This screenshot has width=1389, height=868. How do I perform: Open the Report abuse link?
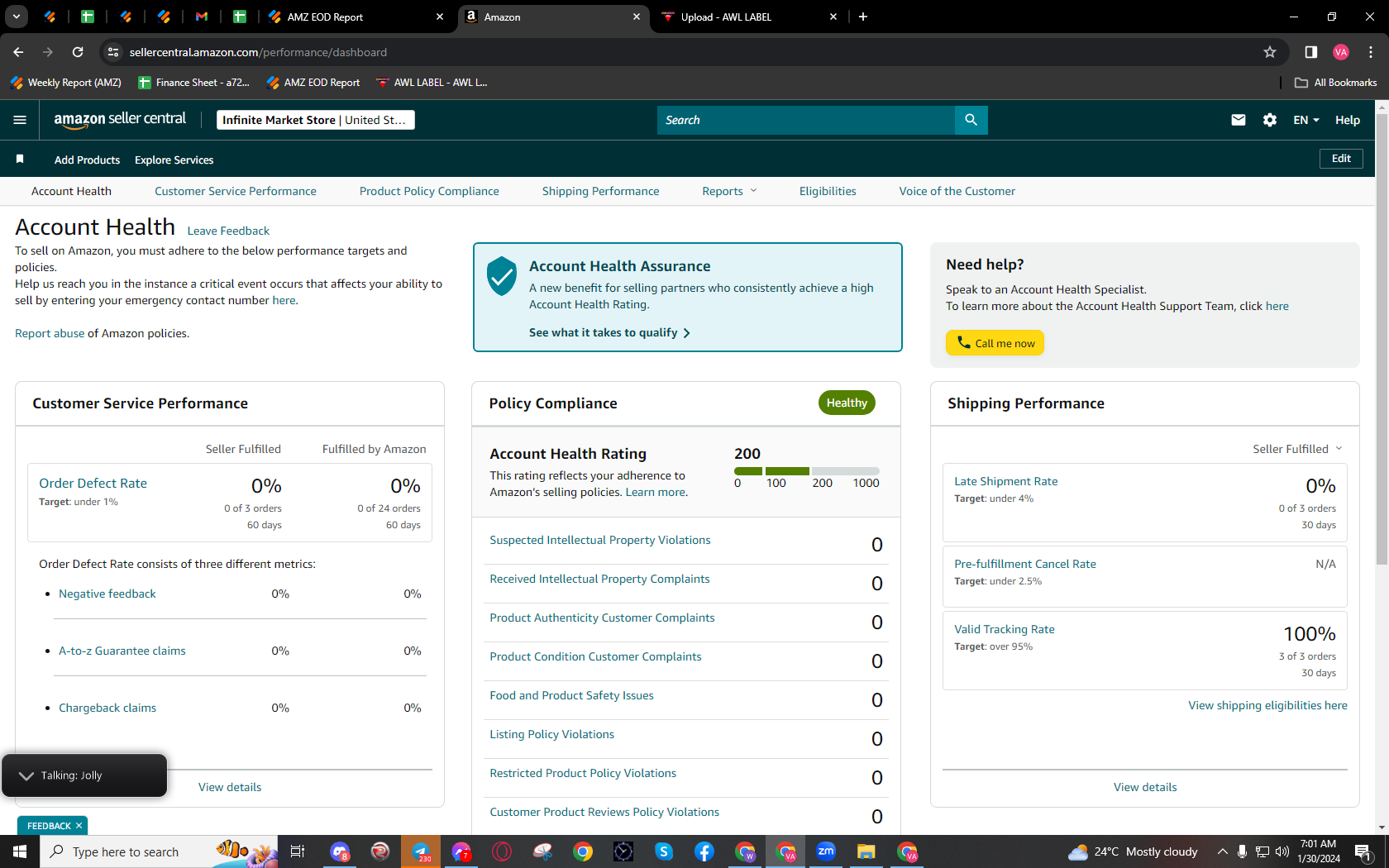point(50,333)
